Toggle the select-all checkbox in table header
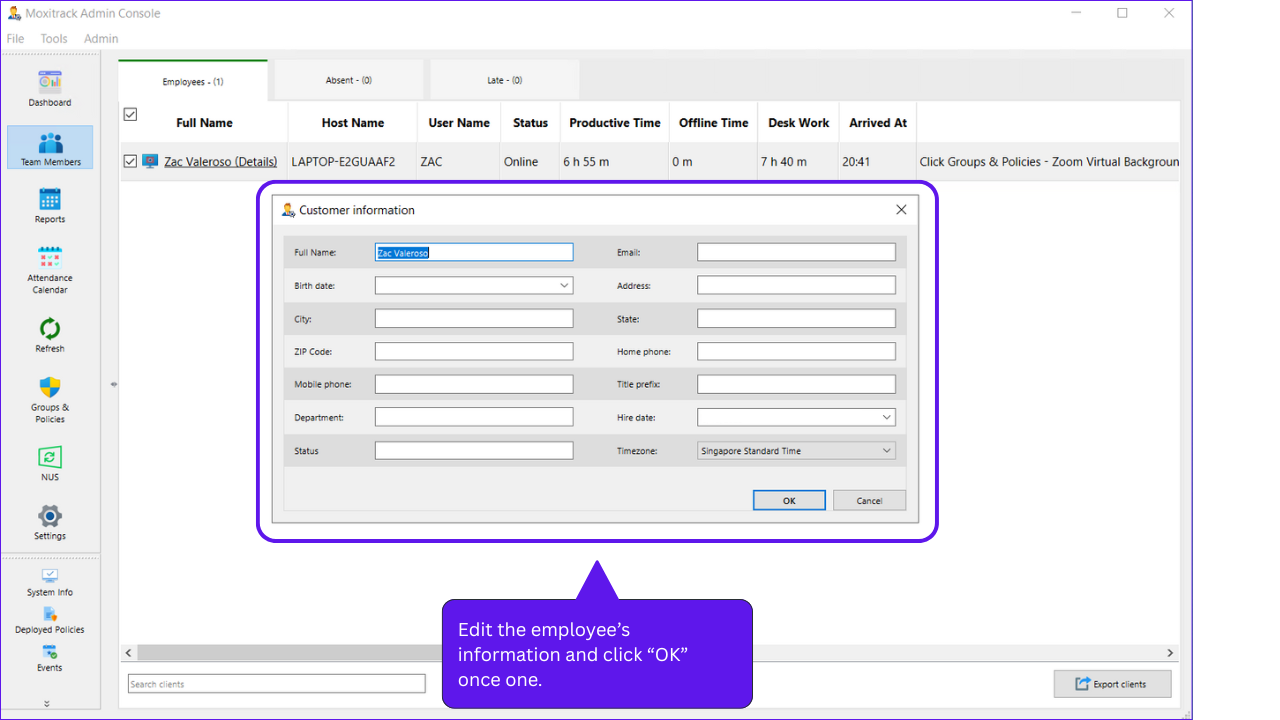The width and height of the screenshot is (1280, 720). coord(130,115)
